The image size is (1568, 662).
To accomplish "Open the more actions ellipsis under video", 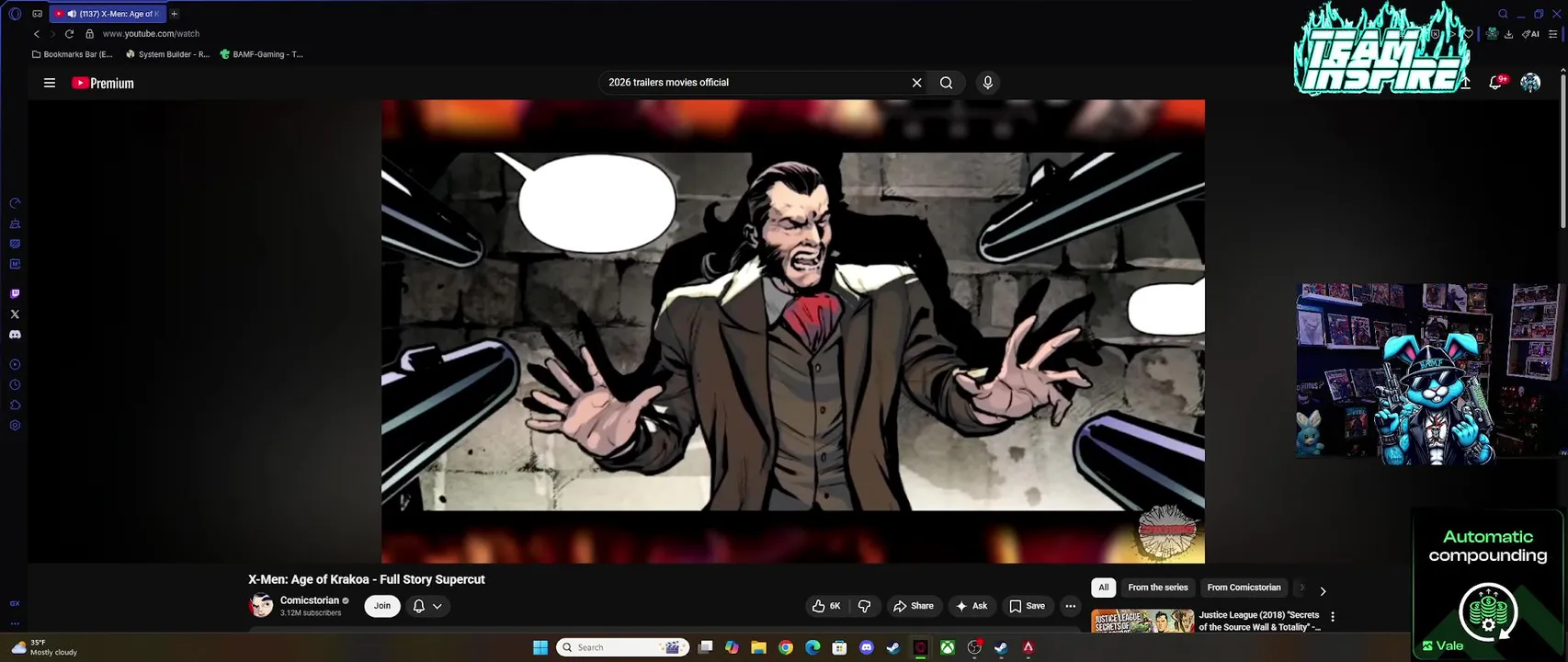I will 1070,606.
